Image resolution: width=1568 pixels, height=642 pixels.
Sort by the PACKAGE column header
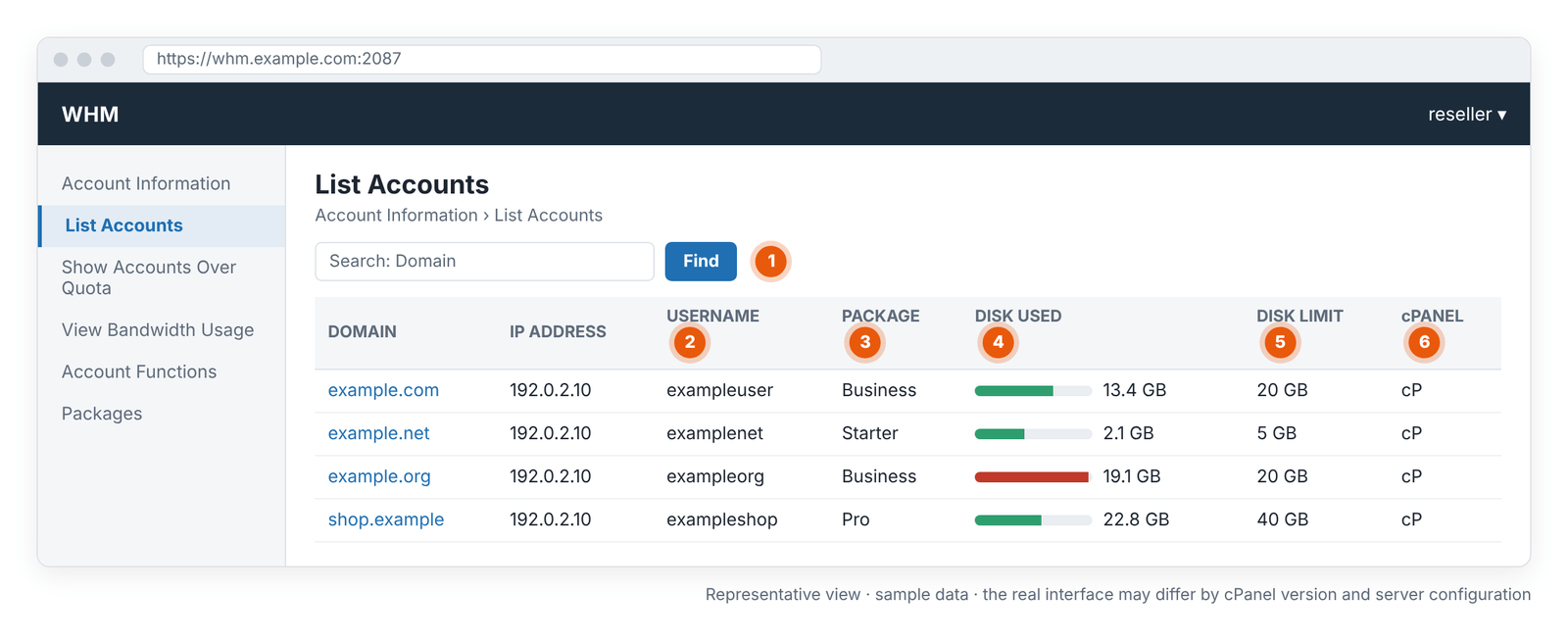[880, 317]
